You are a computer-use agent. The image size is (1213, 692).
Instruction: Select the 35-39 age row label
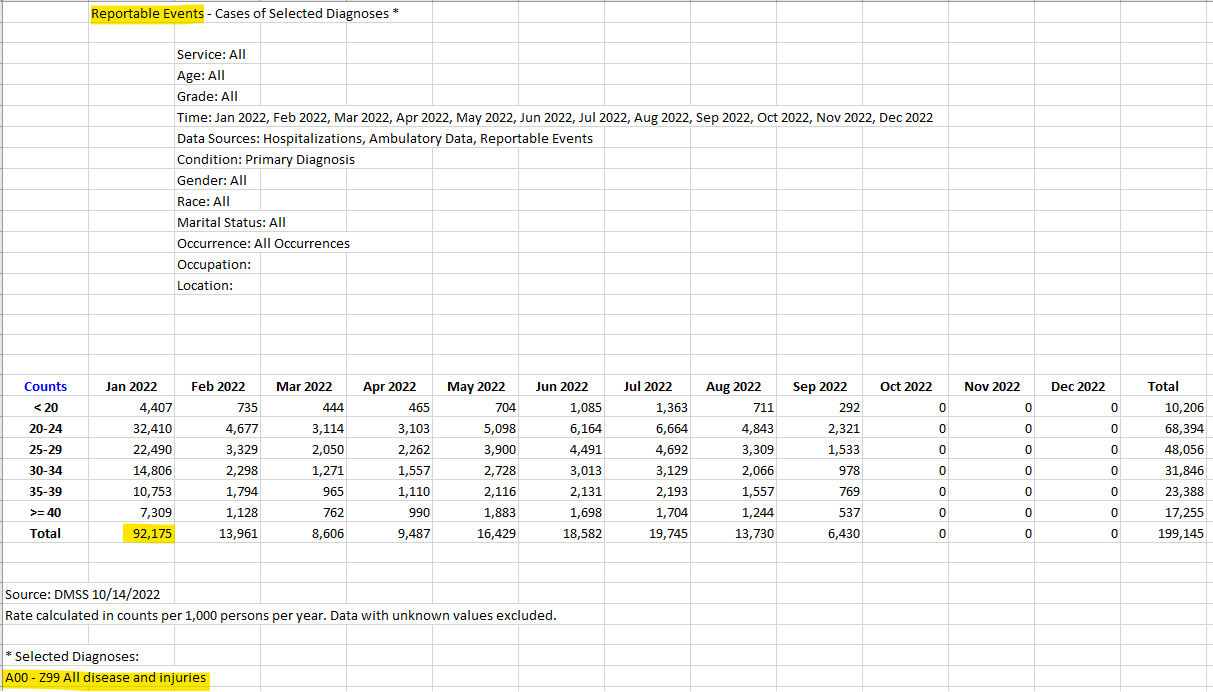point(46,491)
